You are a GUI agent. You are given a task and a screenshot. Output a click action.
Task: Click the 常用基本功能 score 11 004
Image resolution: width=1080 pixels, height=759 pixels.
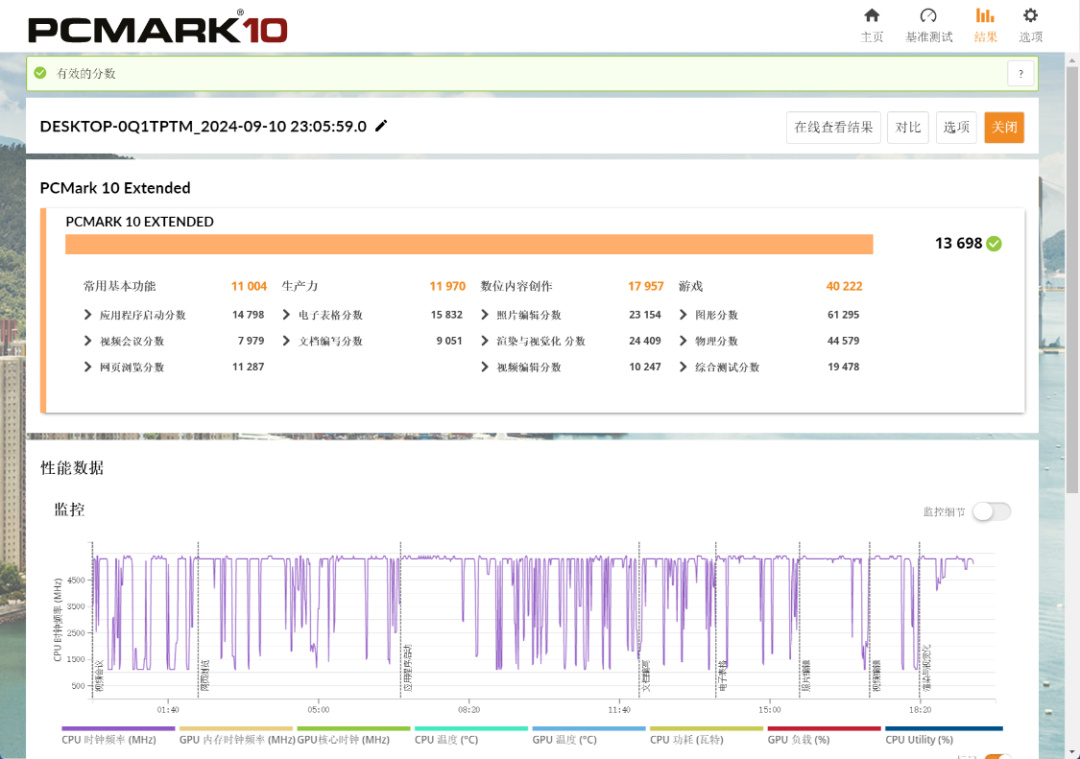(249, 287)
